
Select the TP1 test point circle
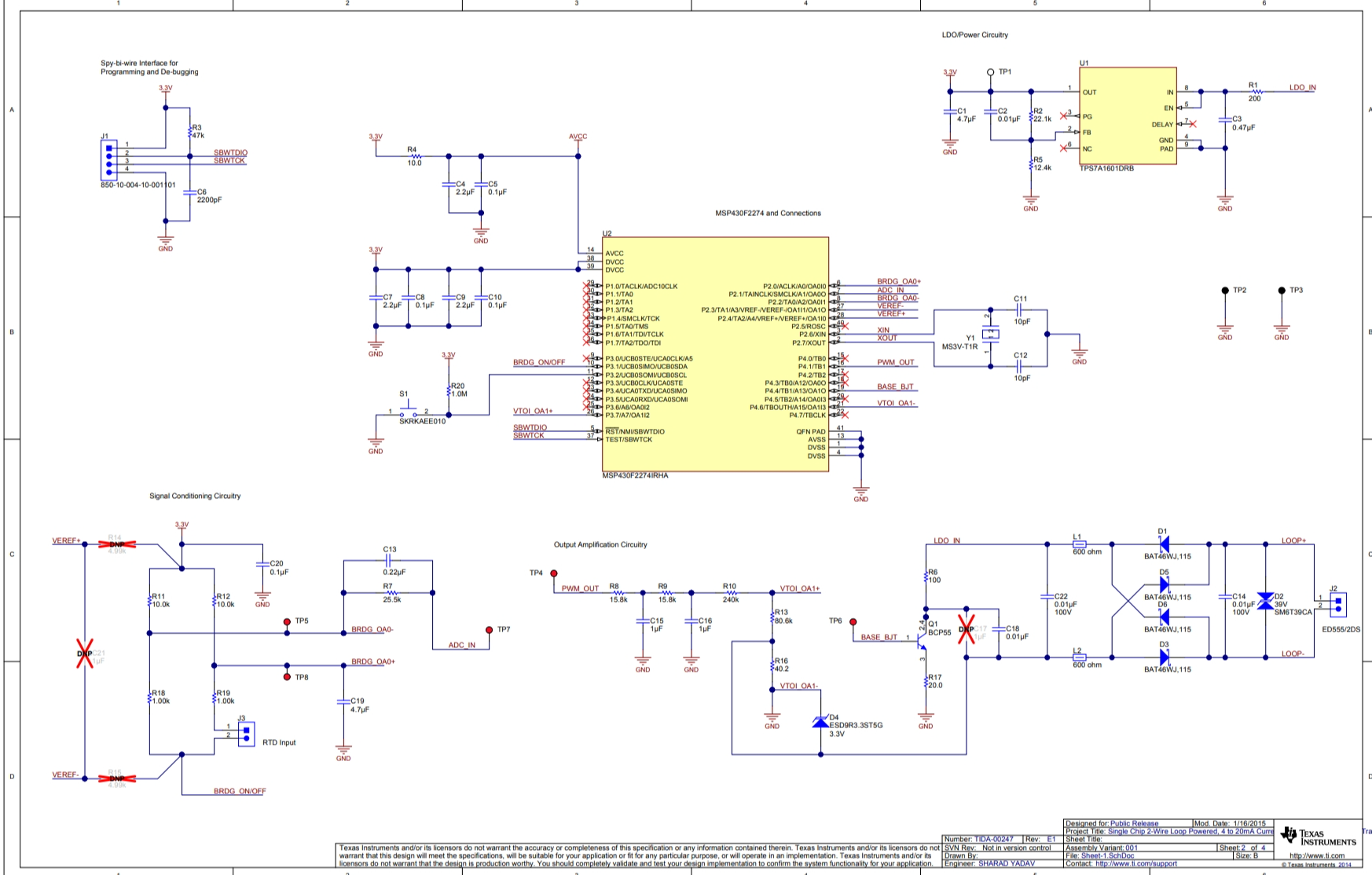point(990,72)
